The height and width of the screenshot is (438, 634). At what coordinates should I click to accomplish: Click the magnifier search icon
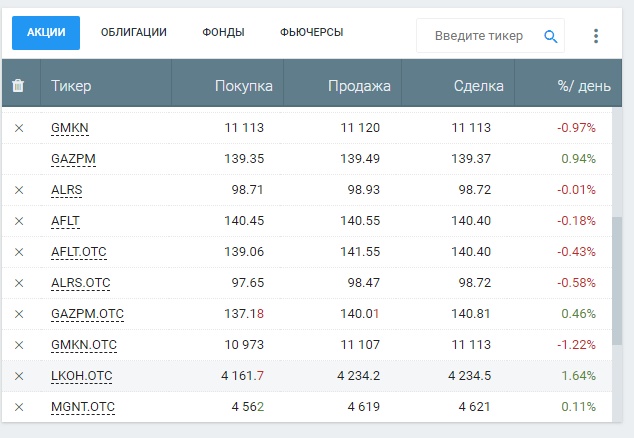[x=551, y=36]
